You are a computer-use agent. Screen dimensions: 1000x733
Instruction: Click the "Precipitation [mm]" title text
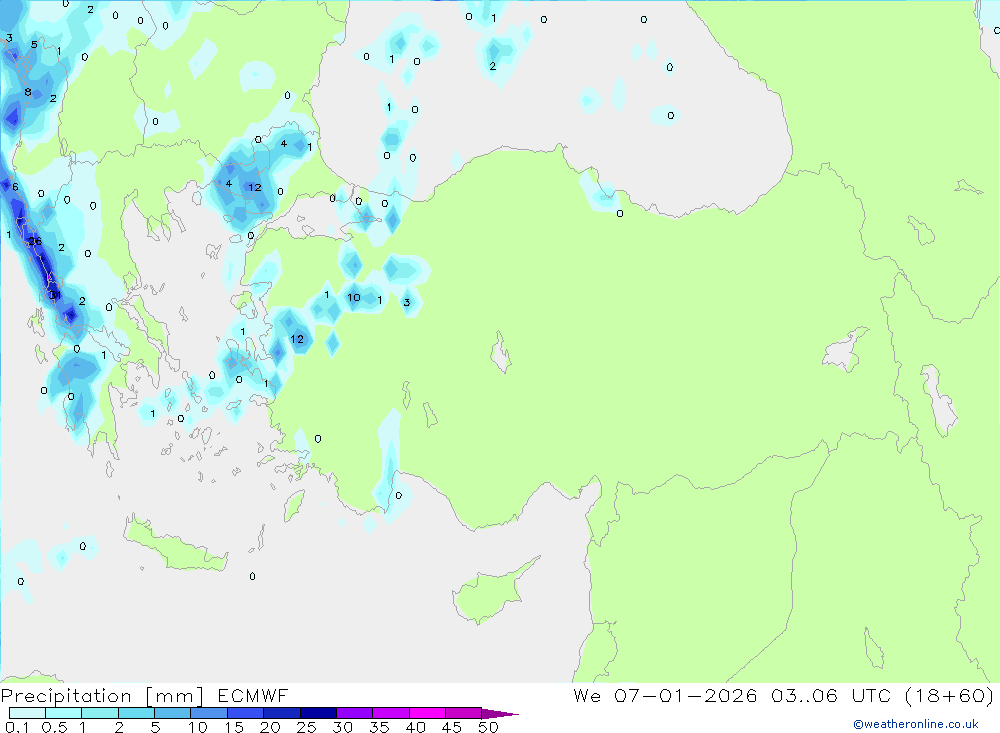pos(103,696)
